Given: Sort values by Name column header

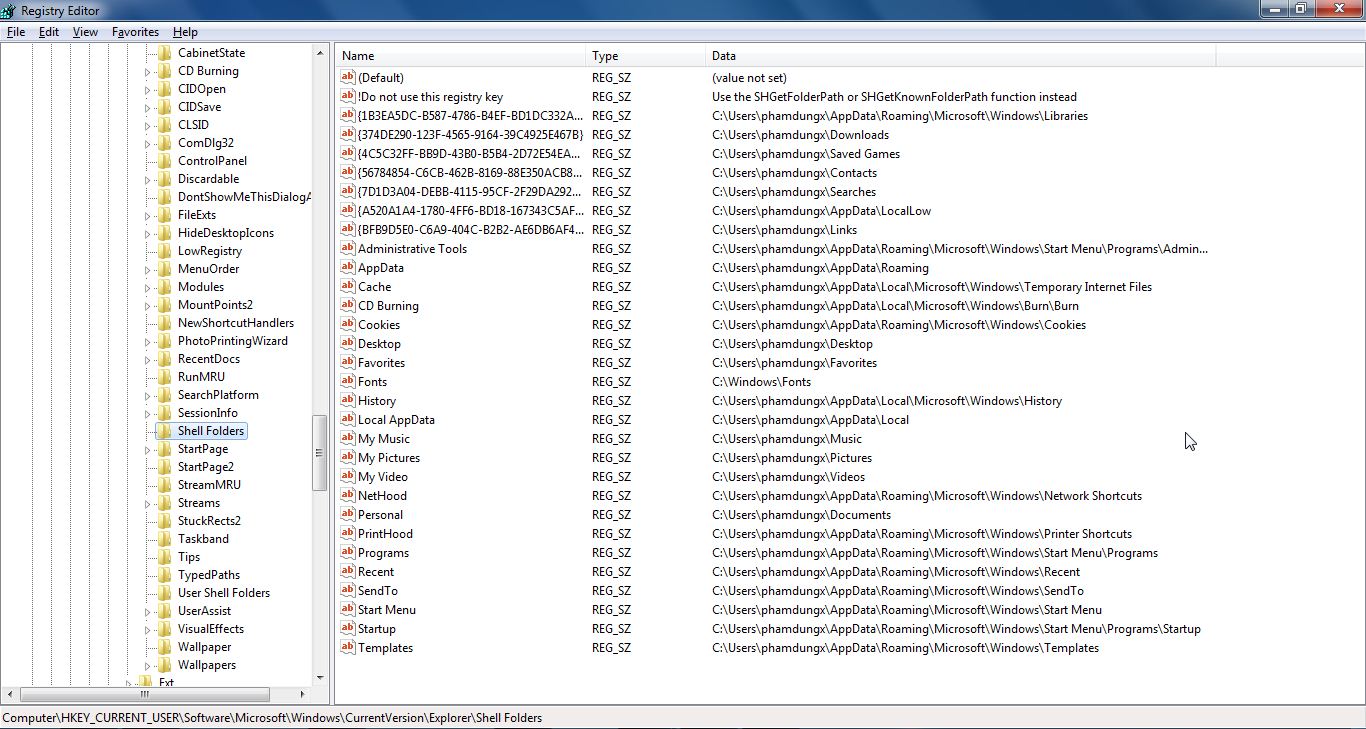Looking at the screenshot, I should pos(461,56).
